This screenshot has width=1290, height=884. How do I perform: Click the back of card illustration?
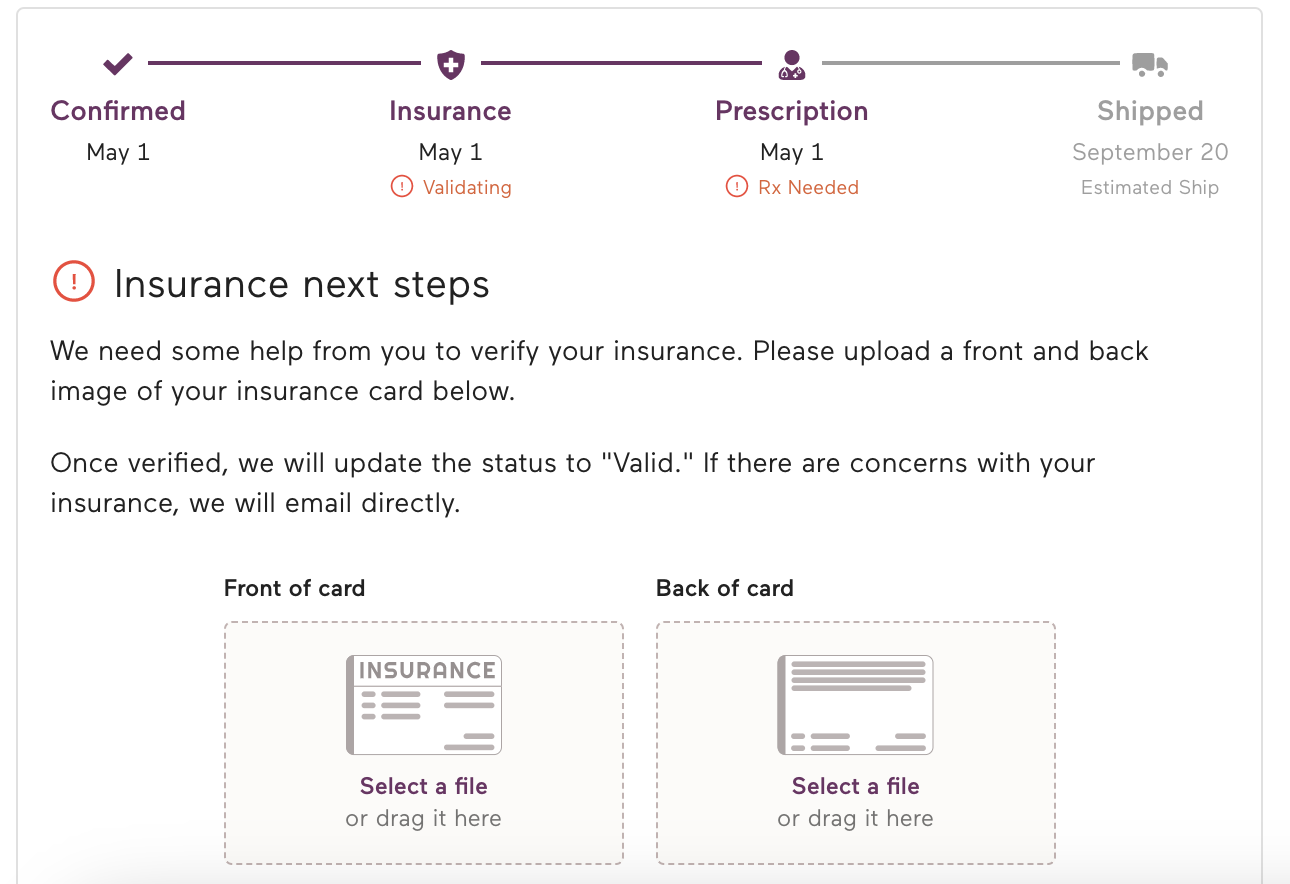pos(855,705)
